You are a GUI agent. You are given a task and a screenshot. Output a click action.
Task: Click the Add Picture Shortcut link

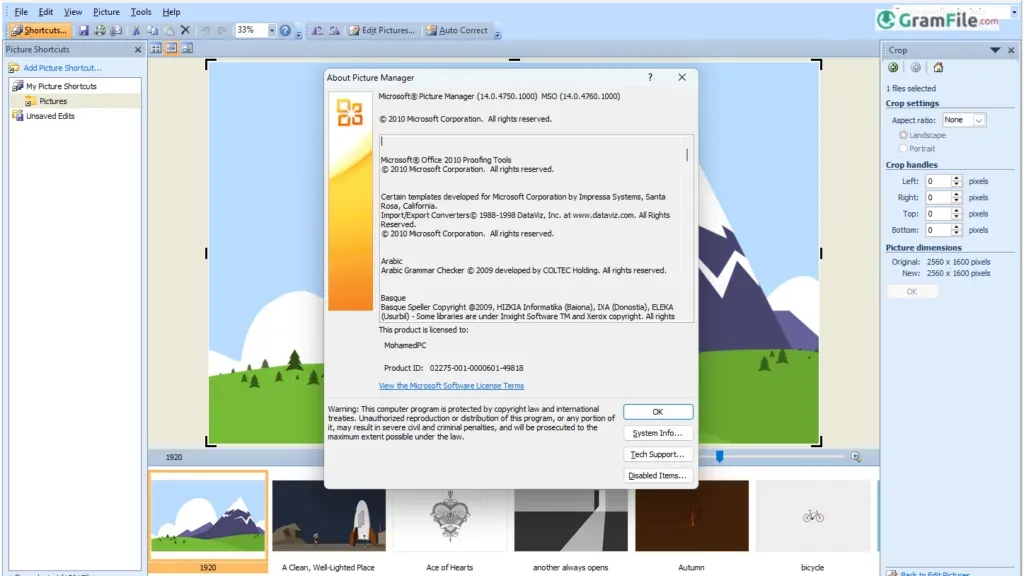[62, 68]
